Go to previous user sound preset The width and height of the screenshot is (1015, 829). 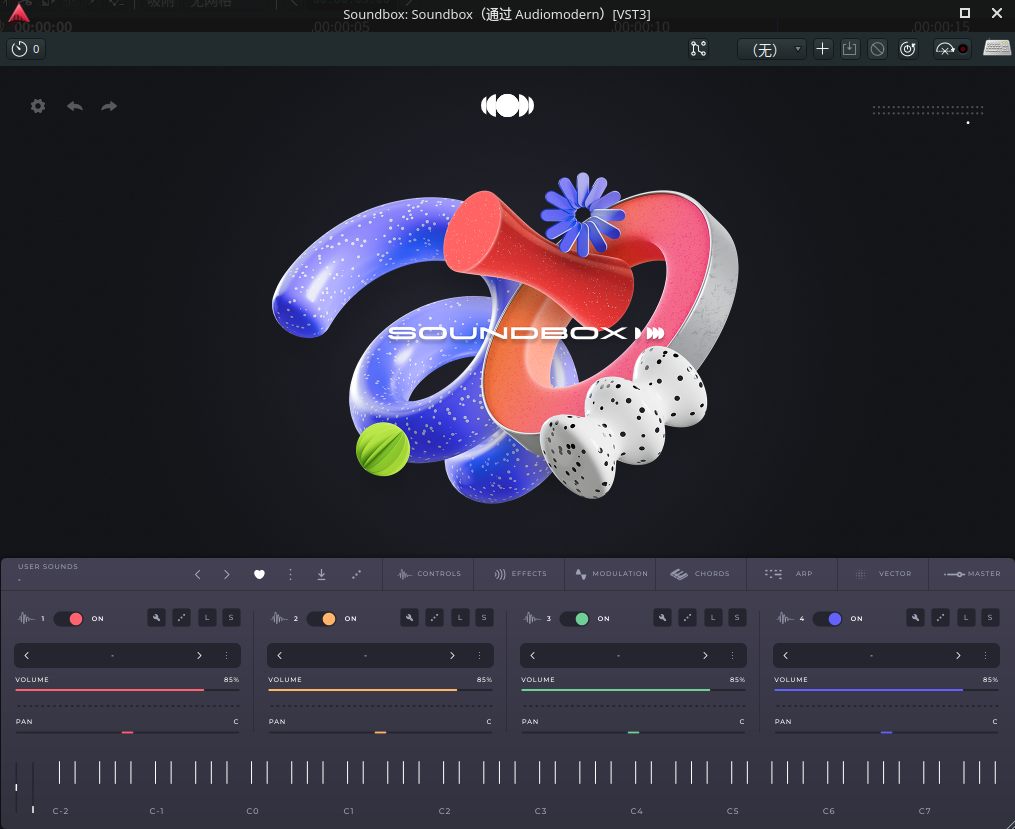click(x=197, y=574)
